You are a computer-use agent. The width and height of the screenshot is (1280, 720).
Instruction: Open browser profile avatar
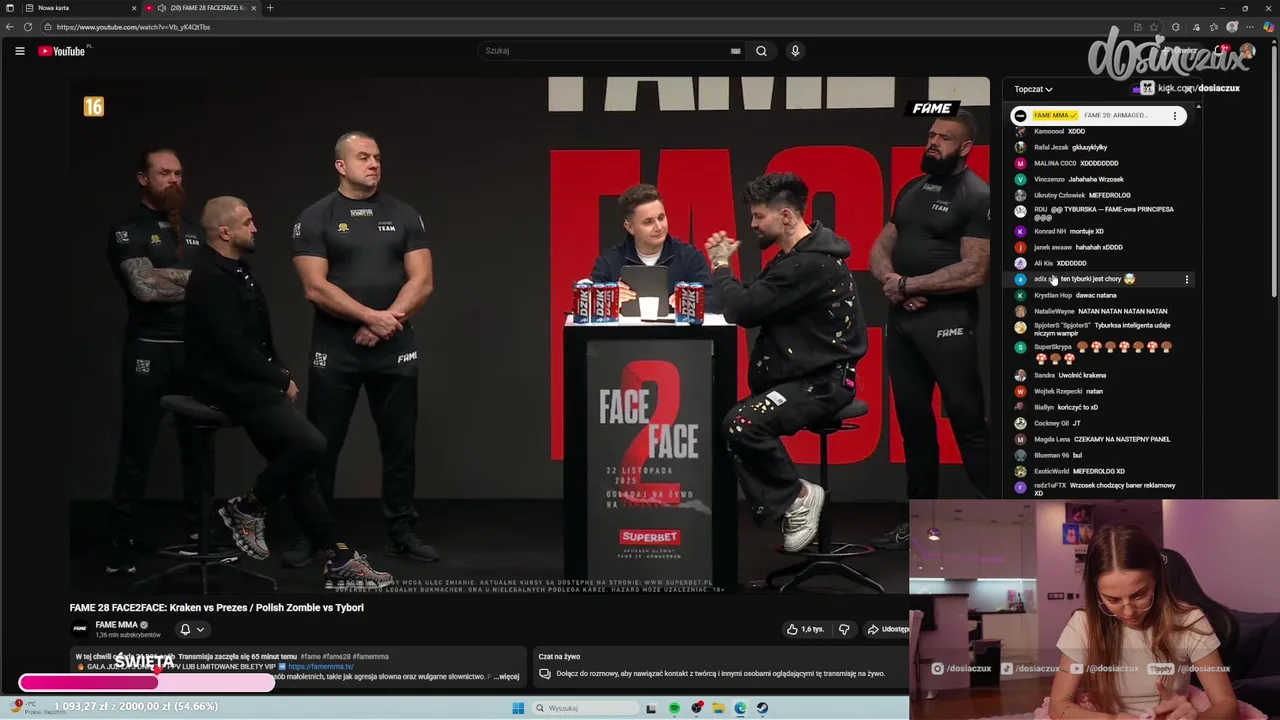(x=1232, y=27)
